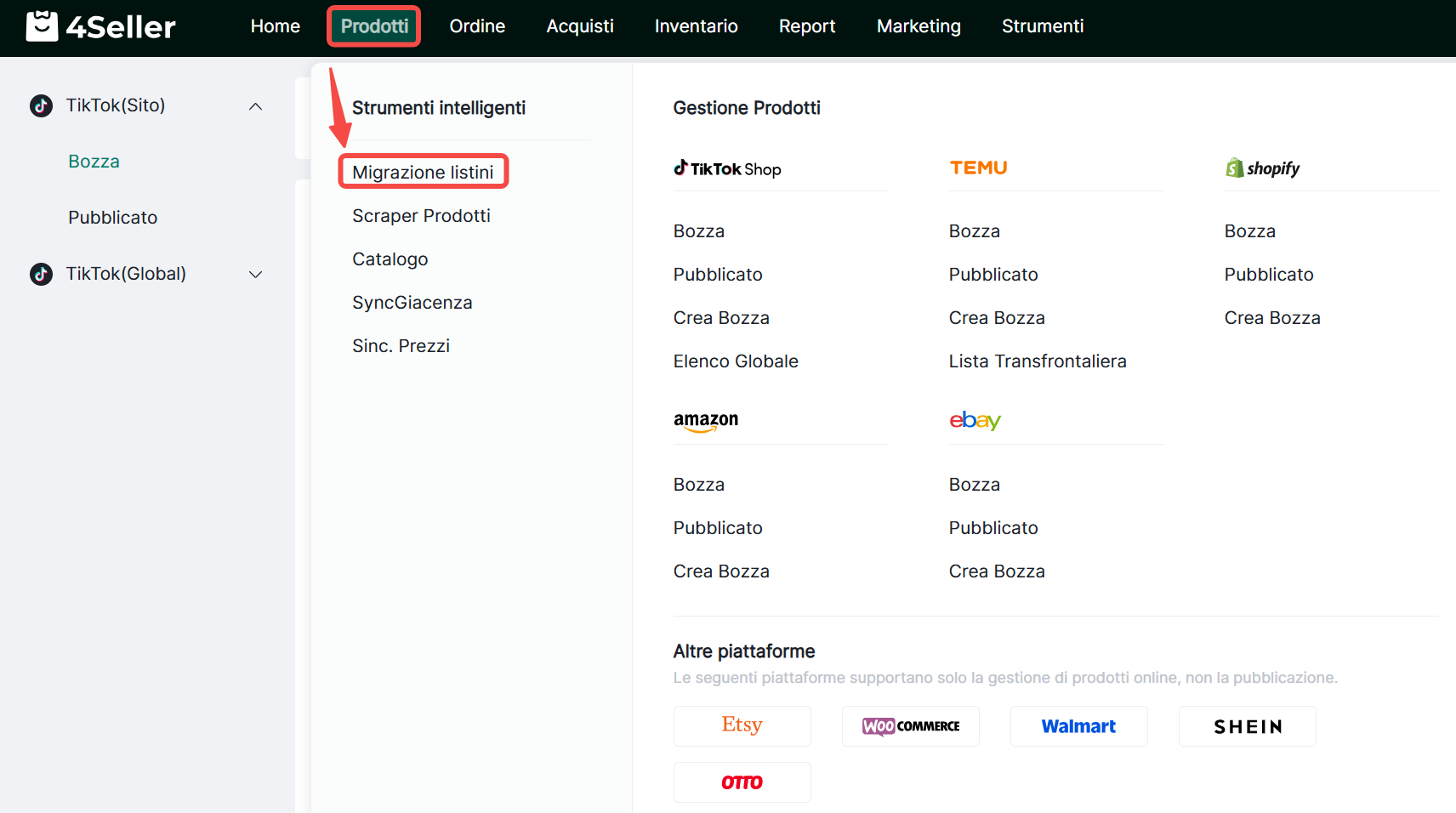Click the TikTok(Global) sidebar icon

click(x=41, y=274)
